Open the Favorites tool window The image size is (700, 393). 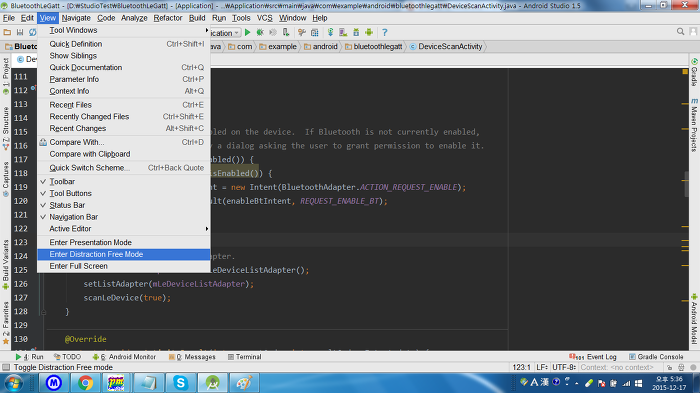pos(6,322)
